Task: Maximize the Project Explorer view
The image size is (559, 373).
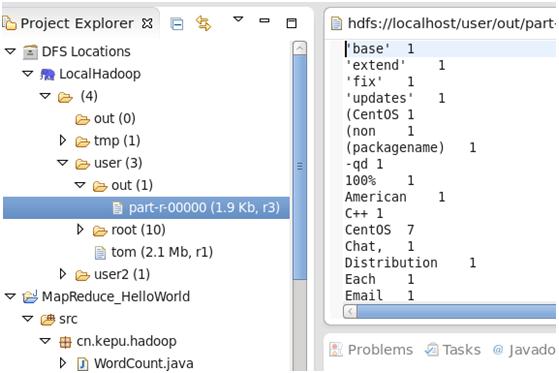Action: [292, 24]
